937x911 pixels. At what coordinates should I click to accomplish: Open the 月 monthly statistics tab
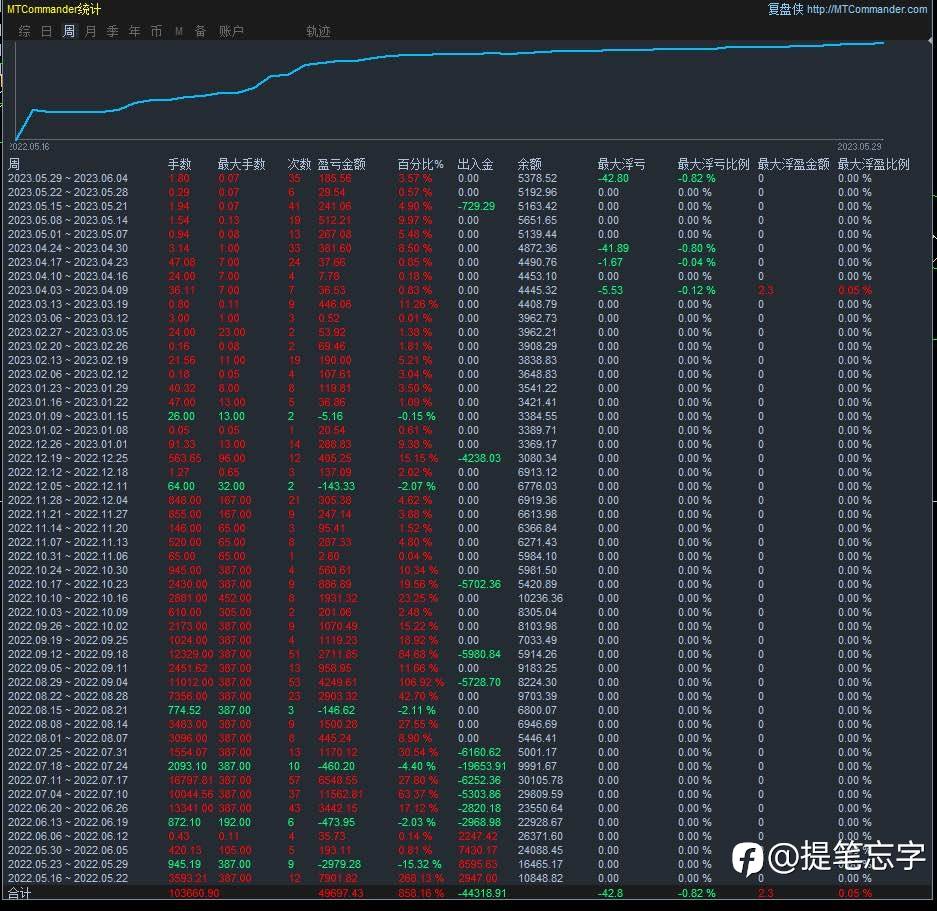click(x=90, y=31)
